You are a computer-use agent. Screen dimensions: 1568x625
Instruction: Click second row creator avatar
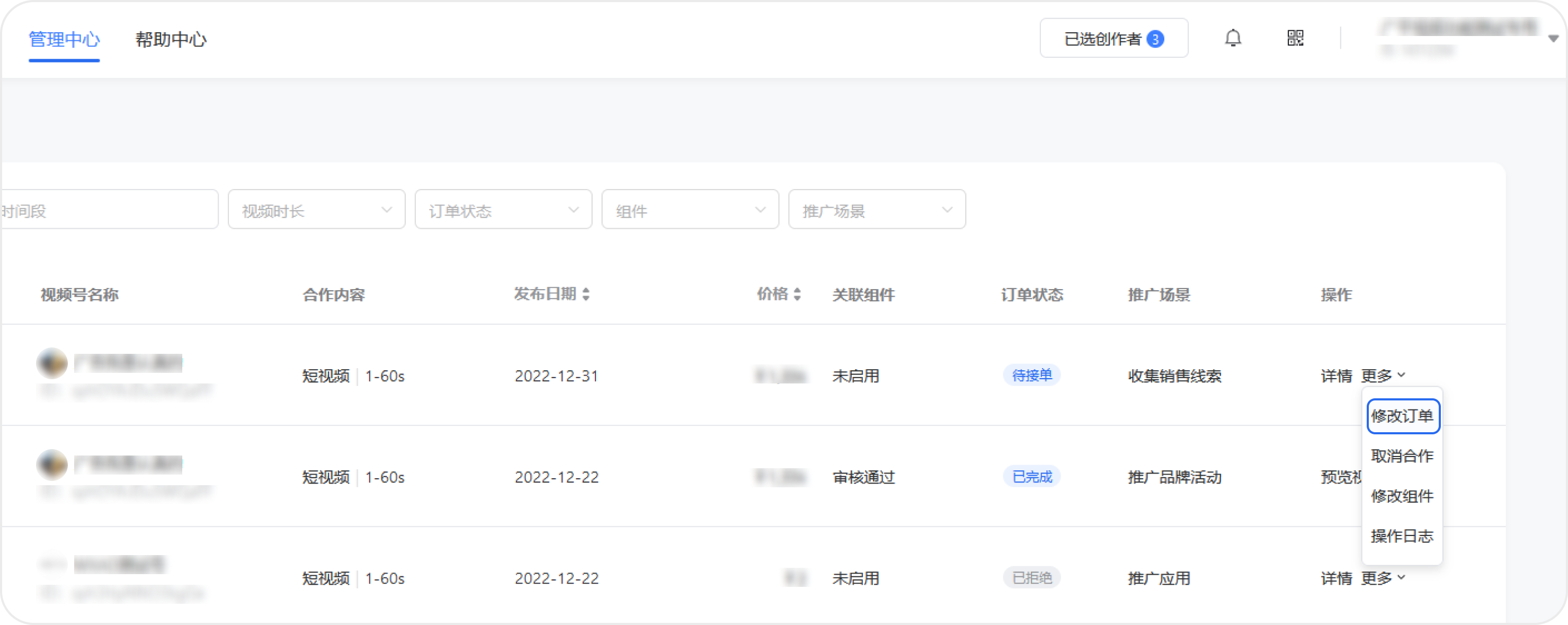pyautogui.click(x=52, y=465)
